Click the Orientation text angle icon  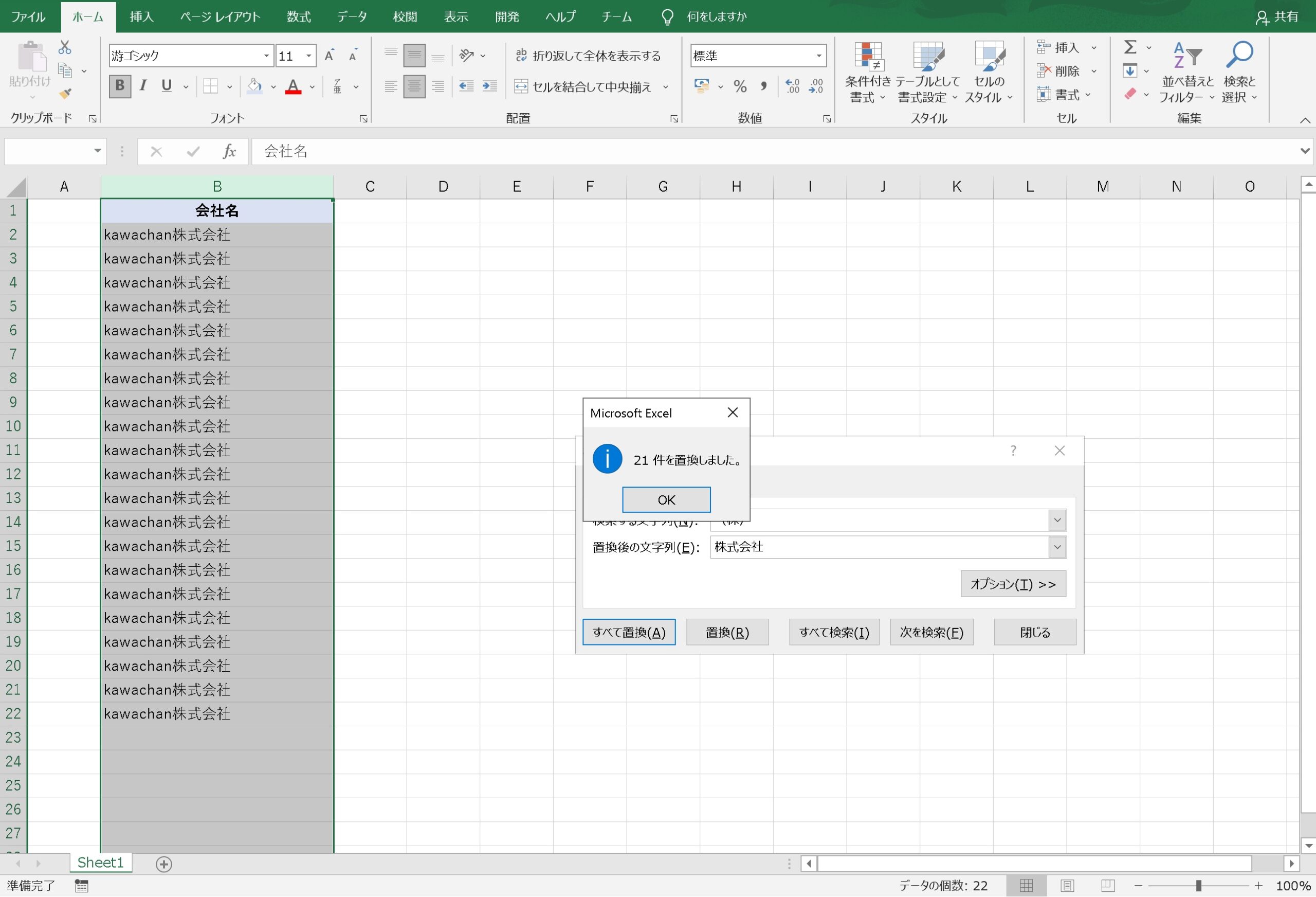coord(467,55)
